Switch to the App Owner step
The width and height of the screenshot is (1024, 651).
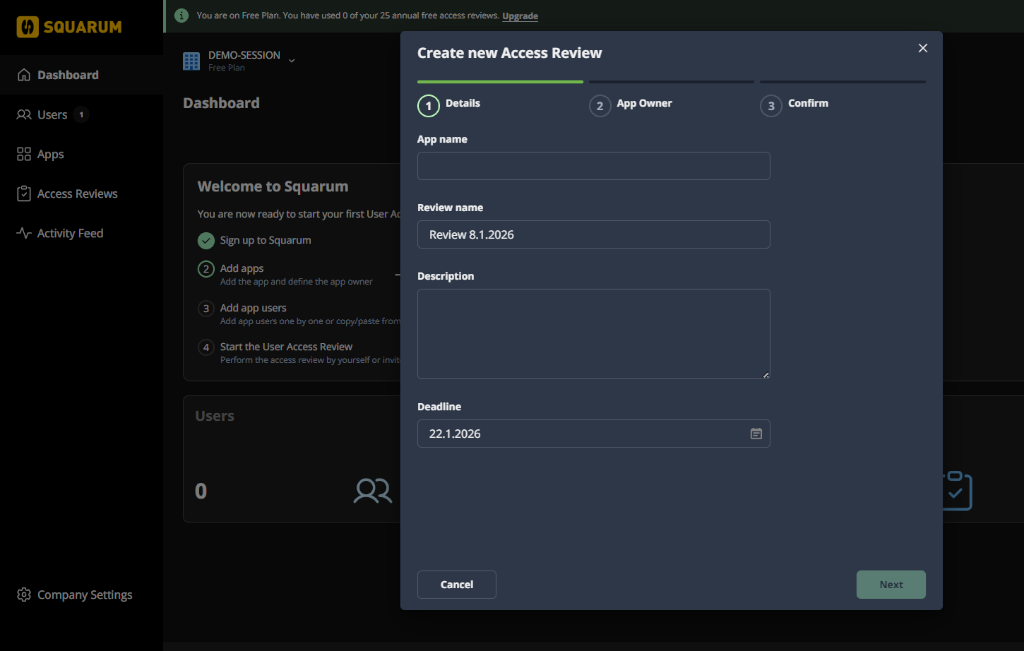coord(643,104)
